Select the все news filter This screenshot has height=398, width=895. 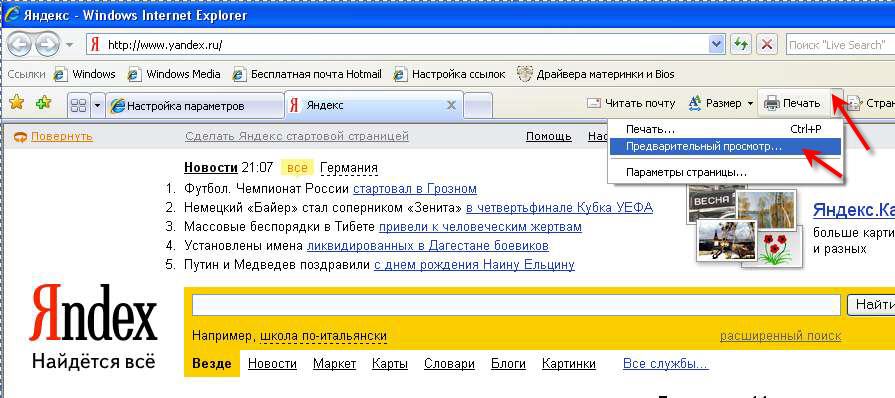point(297,168)
